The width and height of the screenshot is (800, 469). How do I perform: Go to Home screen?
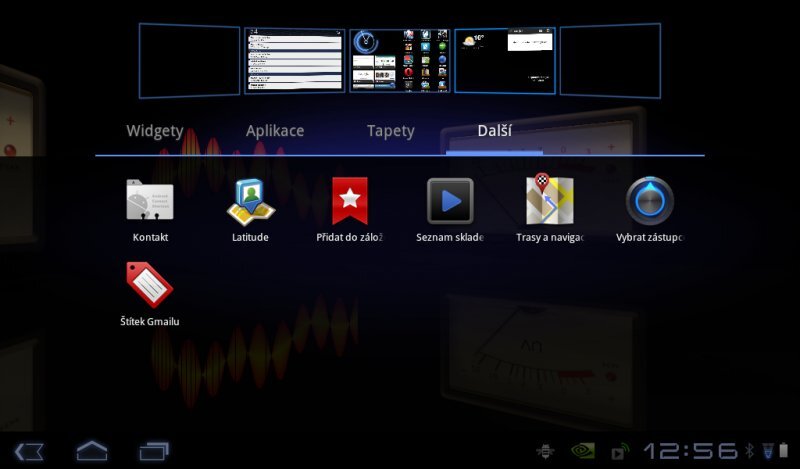click(92, 451)
